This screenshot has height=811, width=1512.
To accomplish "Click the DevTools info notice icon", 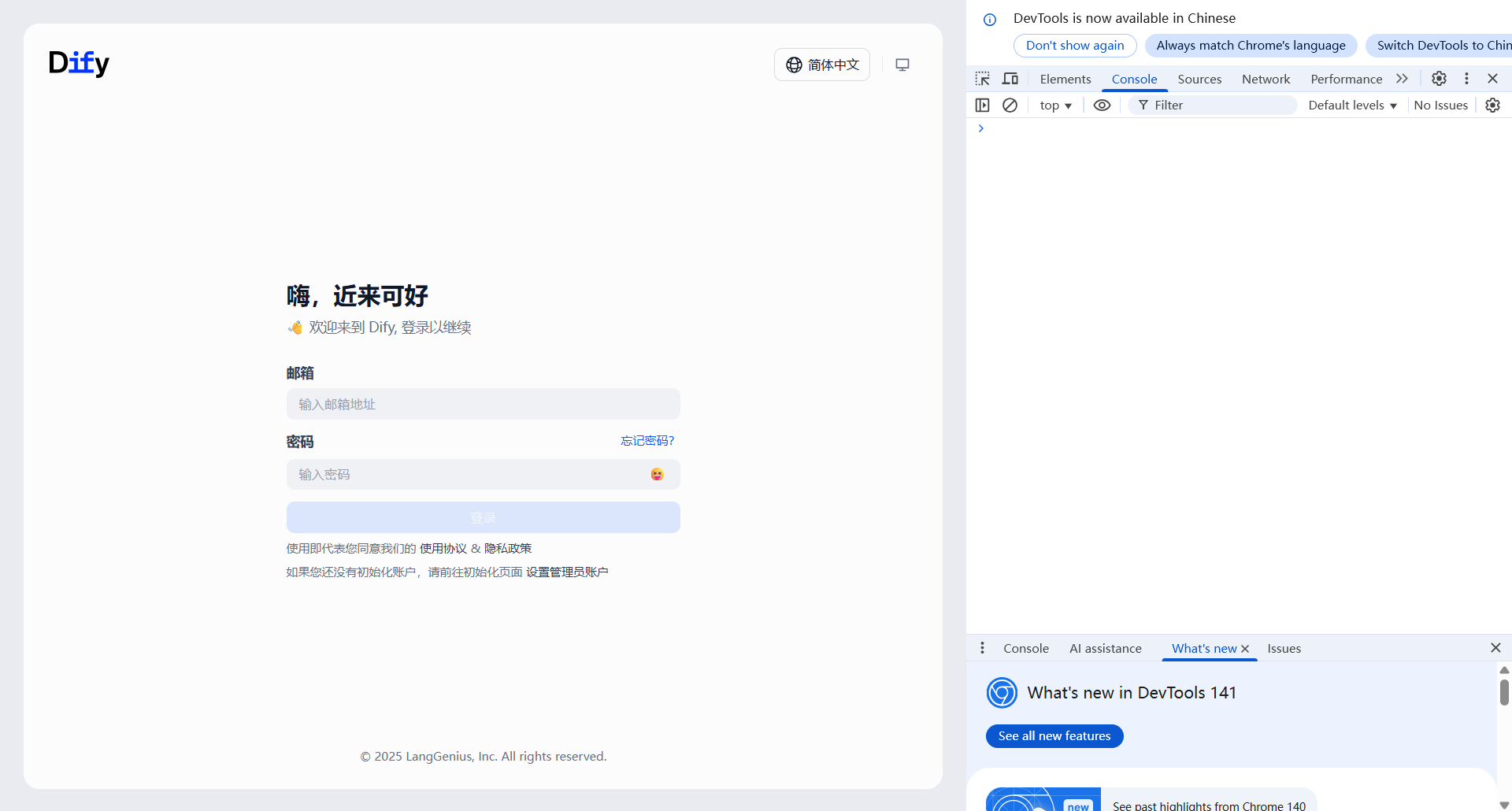I will [x=990, y=20].
